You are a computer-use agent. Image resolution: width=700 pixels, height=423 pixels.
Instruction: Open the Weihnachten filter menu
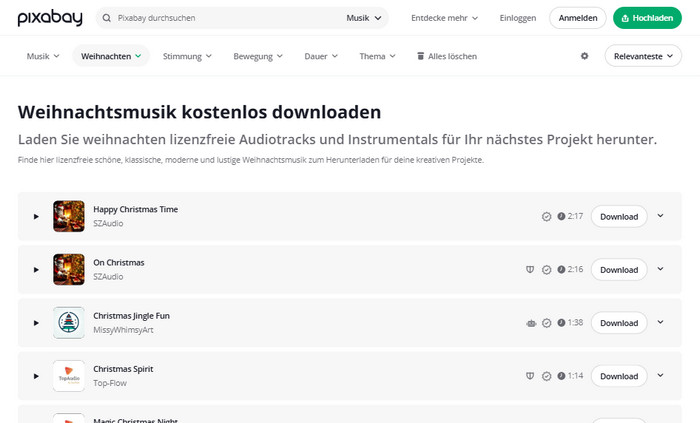pos(111,56)
